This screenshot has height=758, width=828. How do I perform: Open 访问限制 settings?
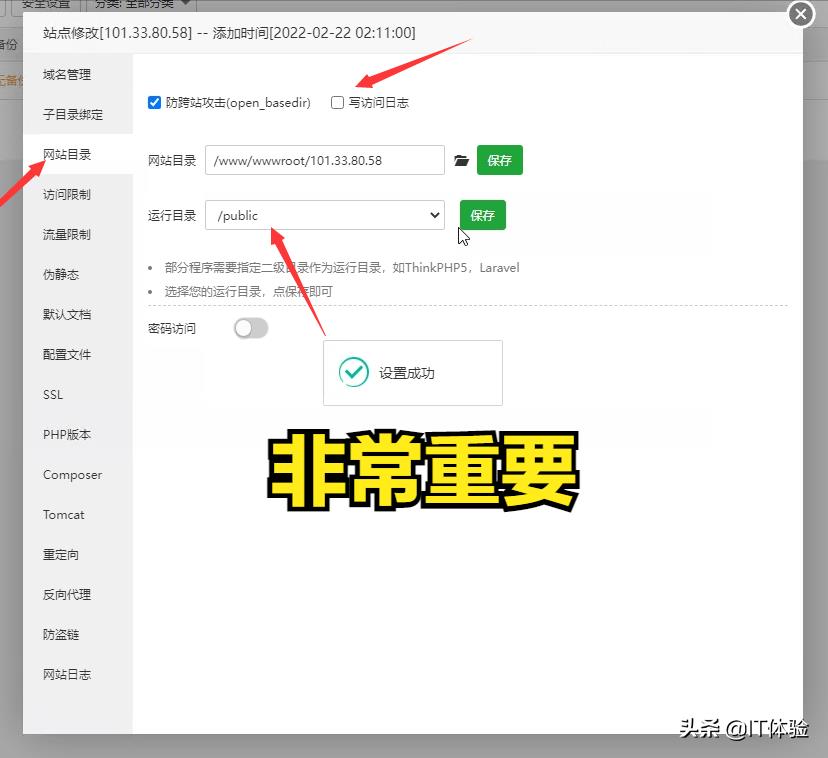pyautogui.click(x=66, y=194)
